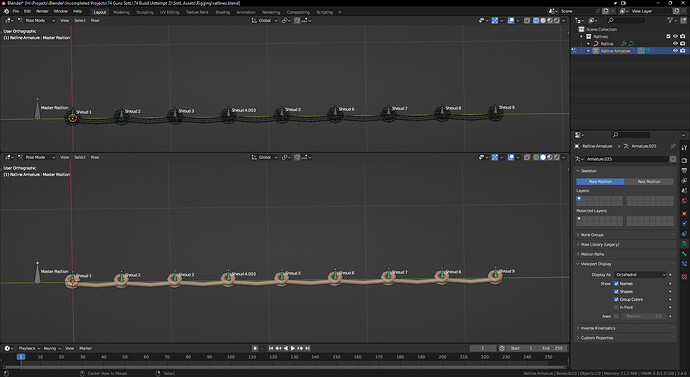Play the animation forward
This screenshot has height=377, width=690.
click(x=293, y=348)
